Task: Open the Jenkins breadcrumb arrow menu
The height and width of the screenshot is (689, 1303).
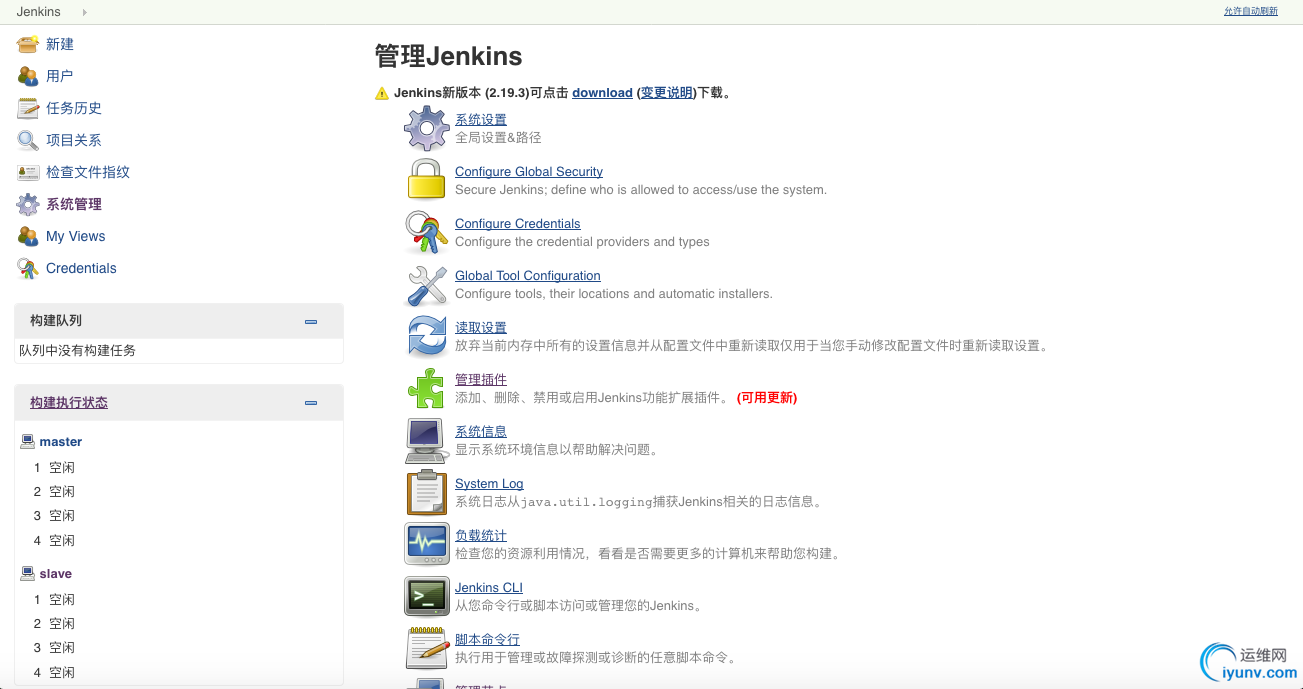Action: pos(84,12)
